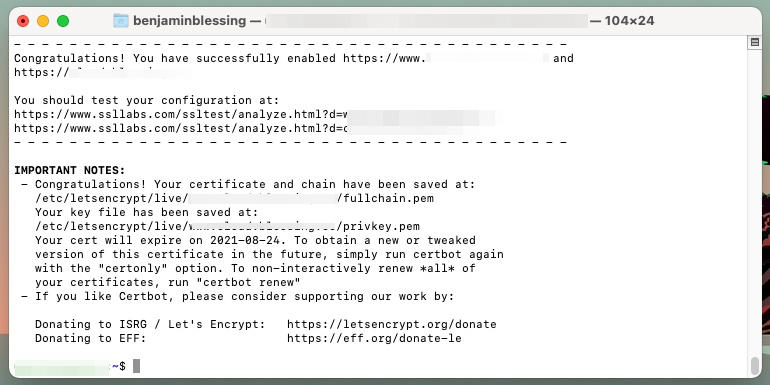770x385 pixels.
Task: Click the block cursor at the prompt
Action: click(x=137, y=366)
